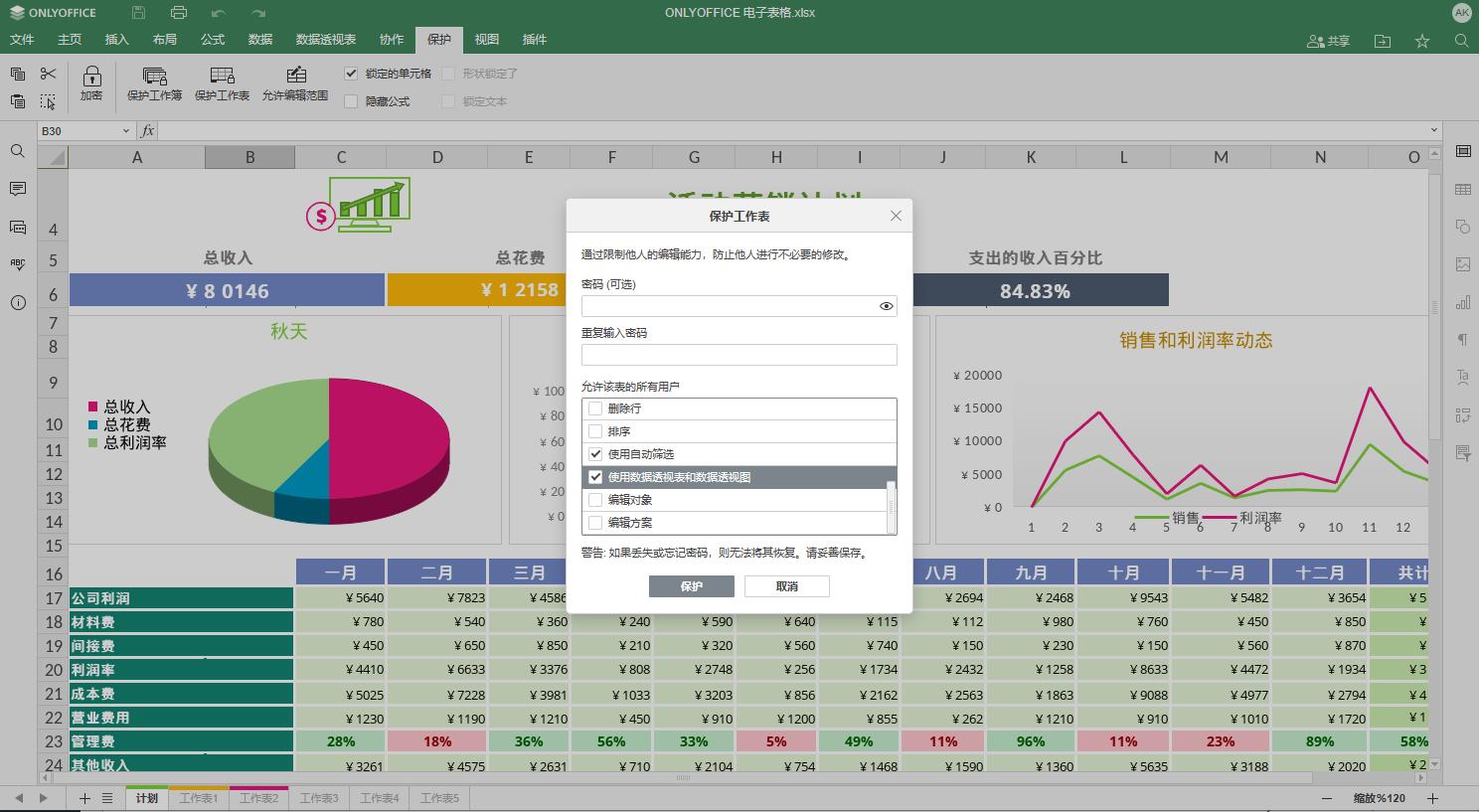Select the 保护工作簿 tool

point(154,84)
